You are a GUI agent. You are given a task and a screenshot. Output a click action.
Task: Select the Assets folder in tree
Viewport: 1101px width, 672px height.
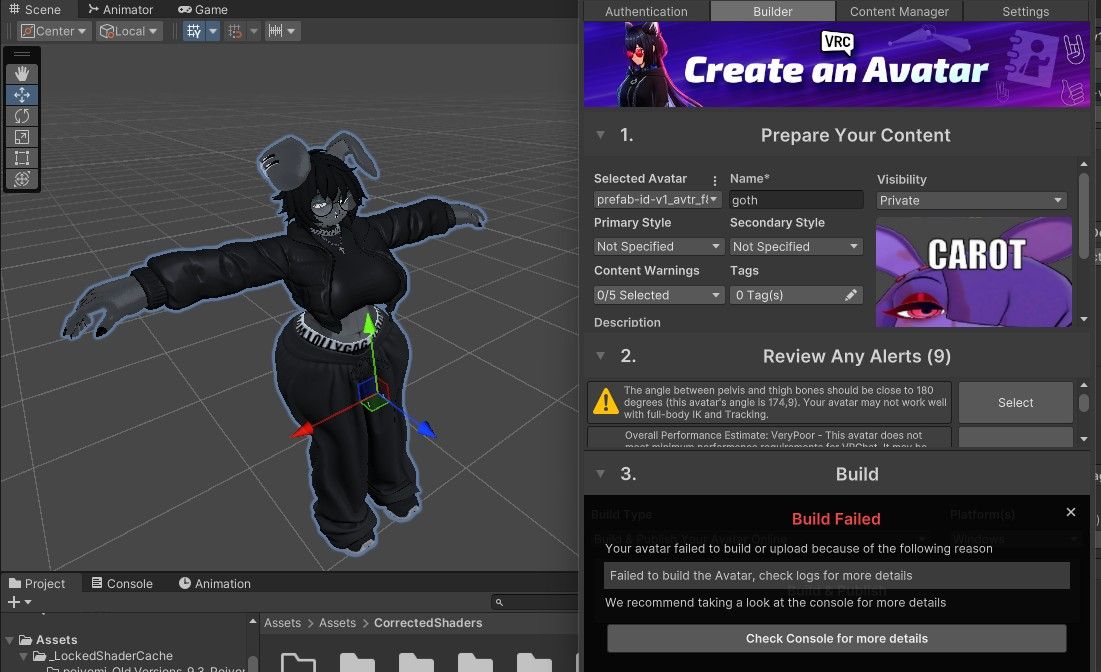[x=56, y=640]
